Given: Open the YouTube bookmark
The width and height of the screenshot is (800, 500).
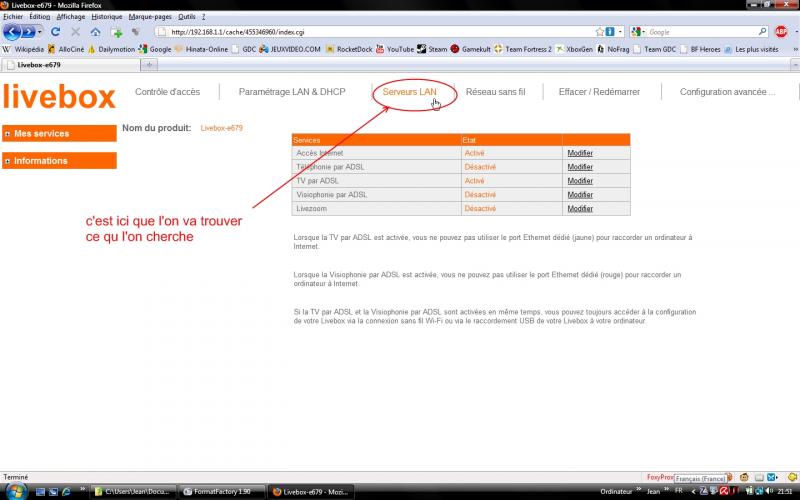Looking at the screenshot, I should [395, 49].
